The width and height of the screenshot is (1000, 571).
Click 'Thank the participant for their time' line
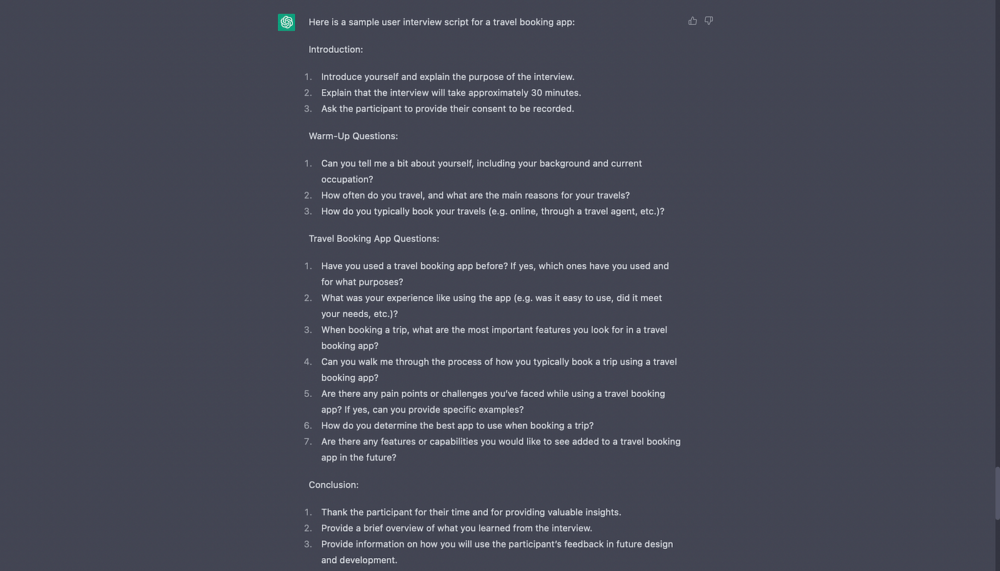coord(471,512)
